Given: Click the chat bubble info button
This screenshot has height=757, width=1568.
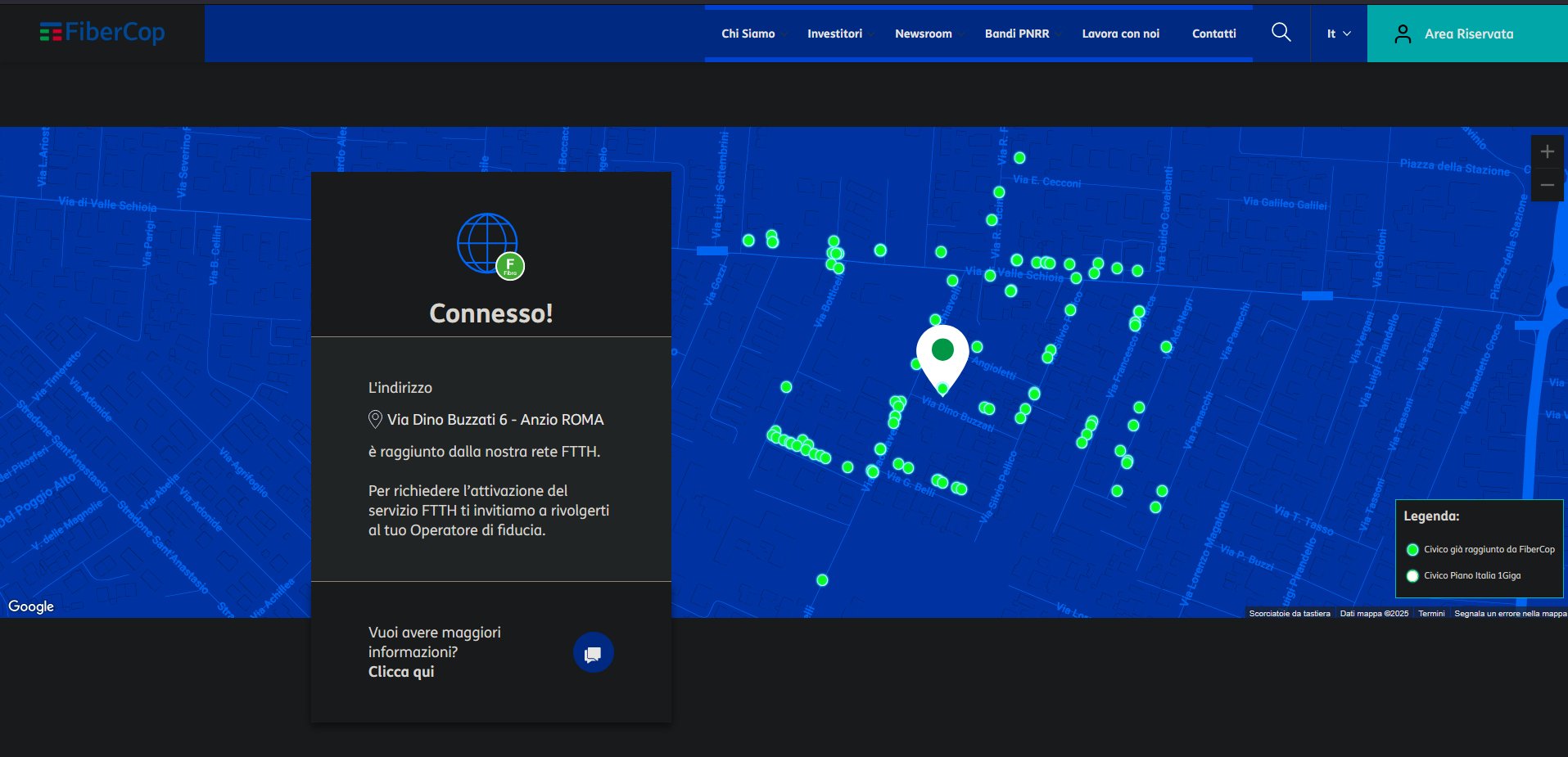Looking at the screenshot, I should coord(593,652).
